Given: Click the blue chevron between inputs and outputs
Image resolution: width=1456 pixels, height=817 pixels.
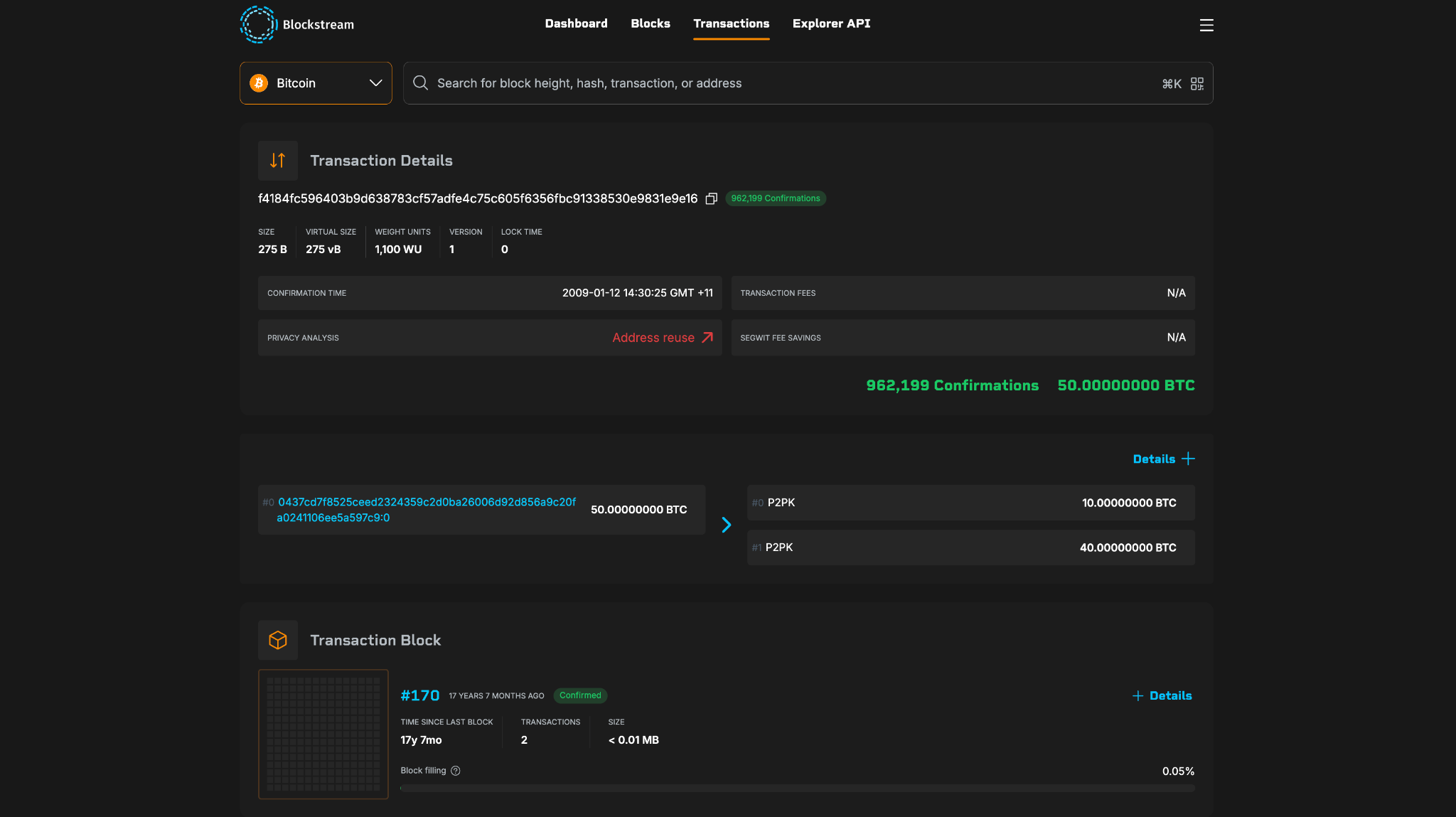Looking at the screenshot, I should pos(727,525).
